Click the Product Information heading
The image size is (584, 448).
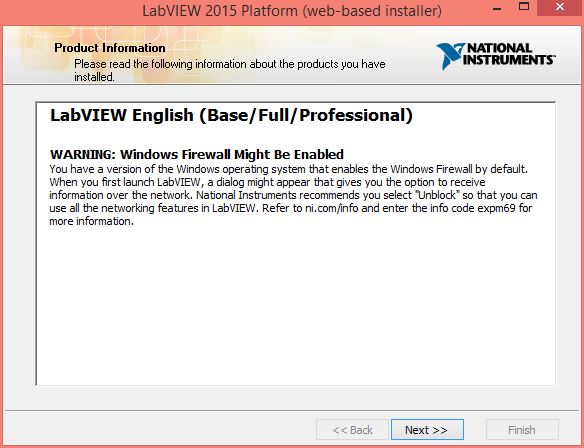tap(110, 48)
